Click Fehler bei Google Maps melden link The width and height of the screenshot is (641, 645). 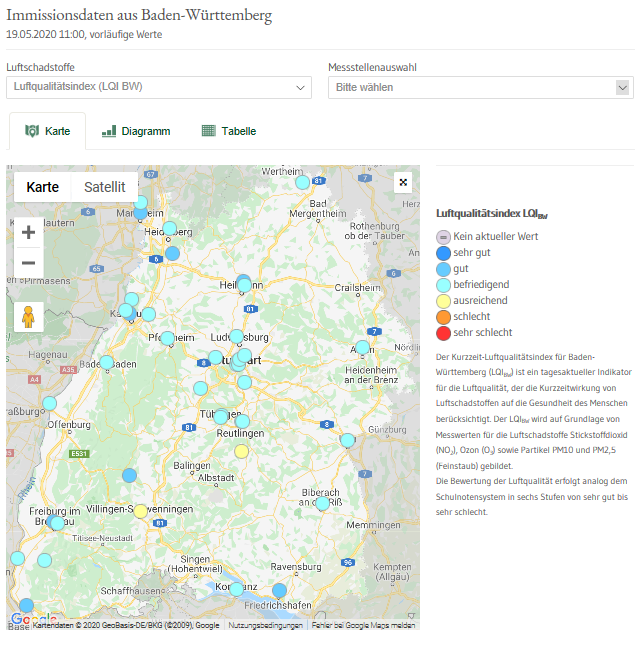coord(362,625)
